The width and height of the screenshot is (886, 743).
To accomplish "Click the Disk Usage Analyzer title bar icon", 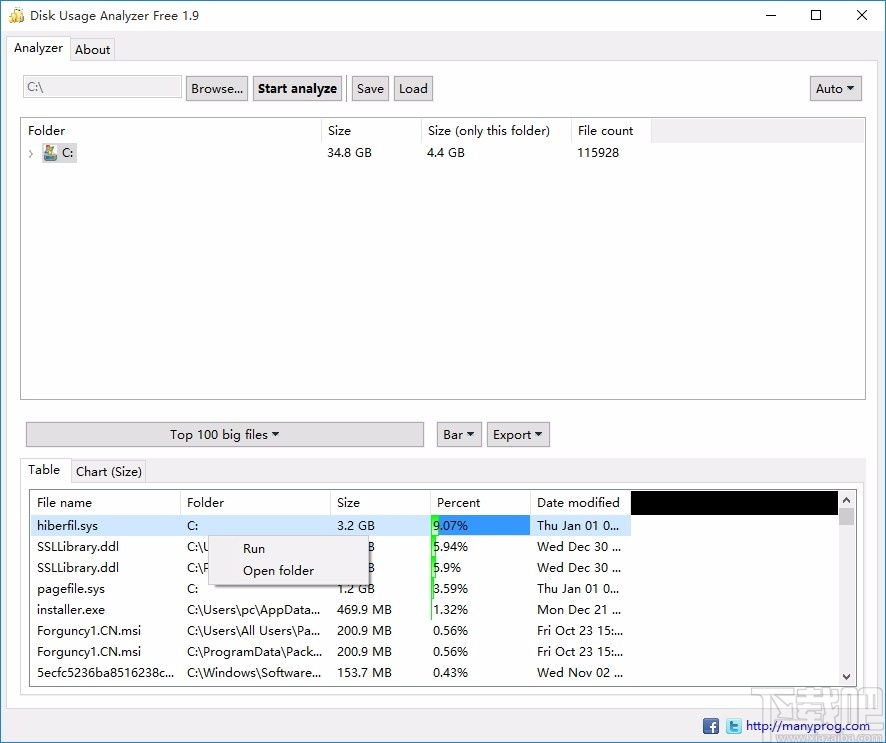I will point(14,15).
